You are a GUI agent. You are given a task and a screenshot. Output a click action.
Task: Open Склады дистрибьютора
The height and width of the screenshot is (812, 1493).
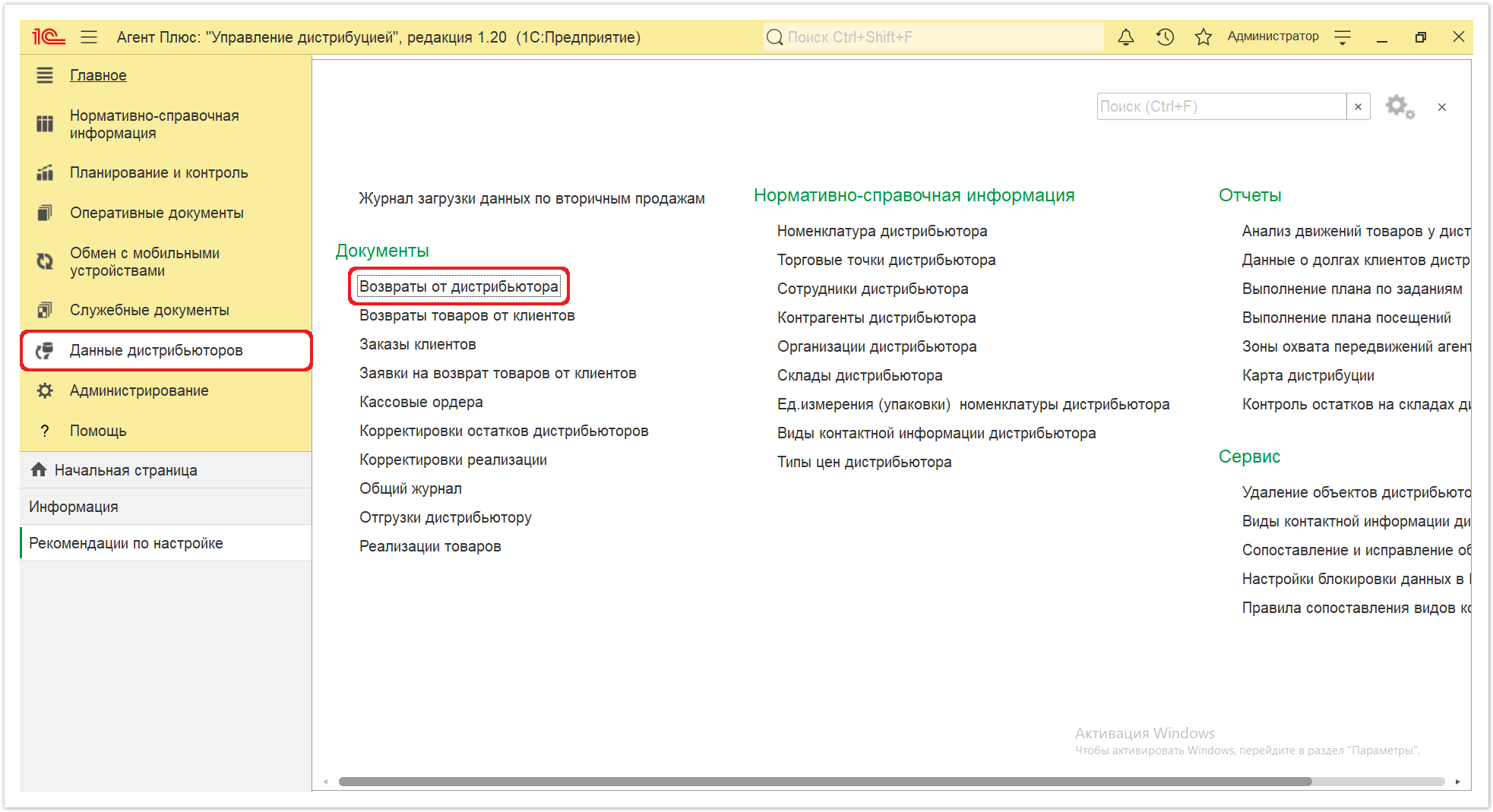click(x=859, y=375)
